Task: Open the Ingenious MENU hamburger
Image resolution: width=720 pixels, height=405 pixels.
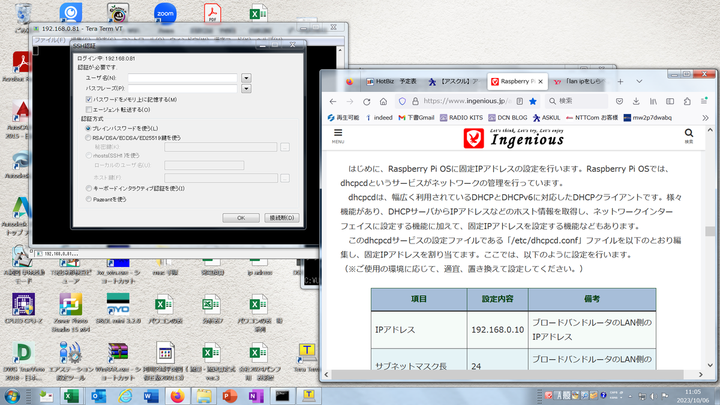Action: pyautogui.click(x=338, y=135)
